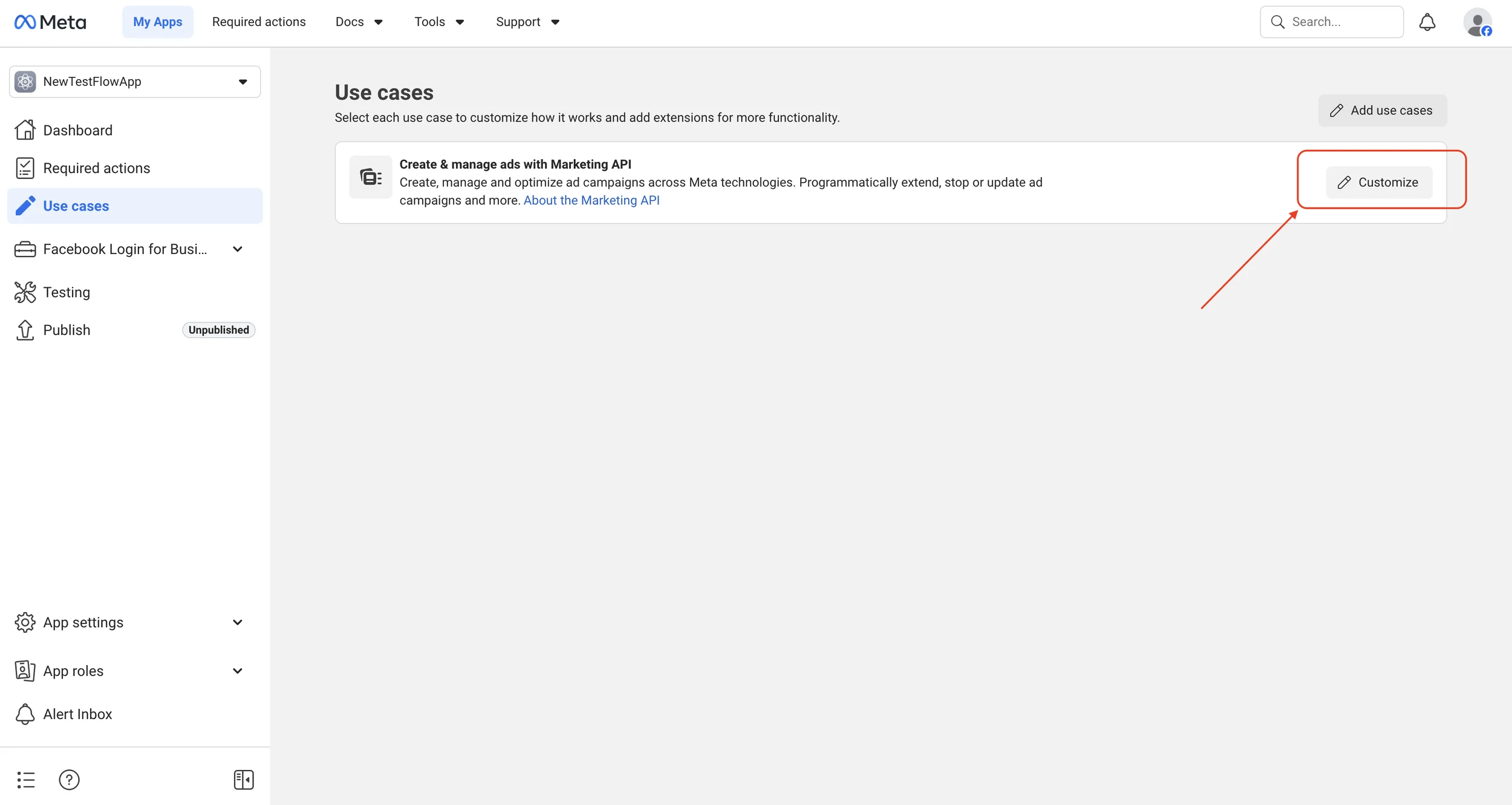Open App roles label in sidebar
This screenshot has width=1512, height=805.
tap(73, 671)
